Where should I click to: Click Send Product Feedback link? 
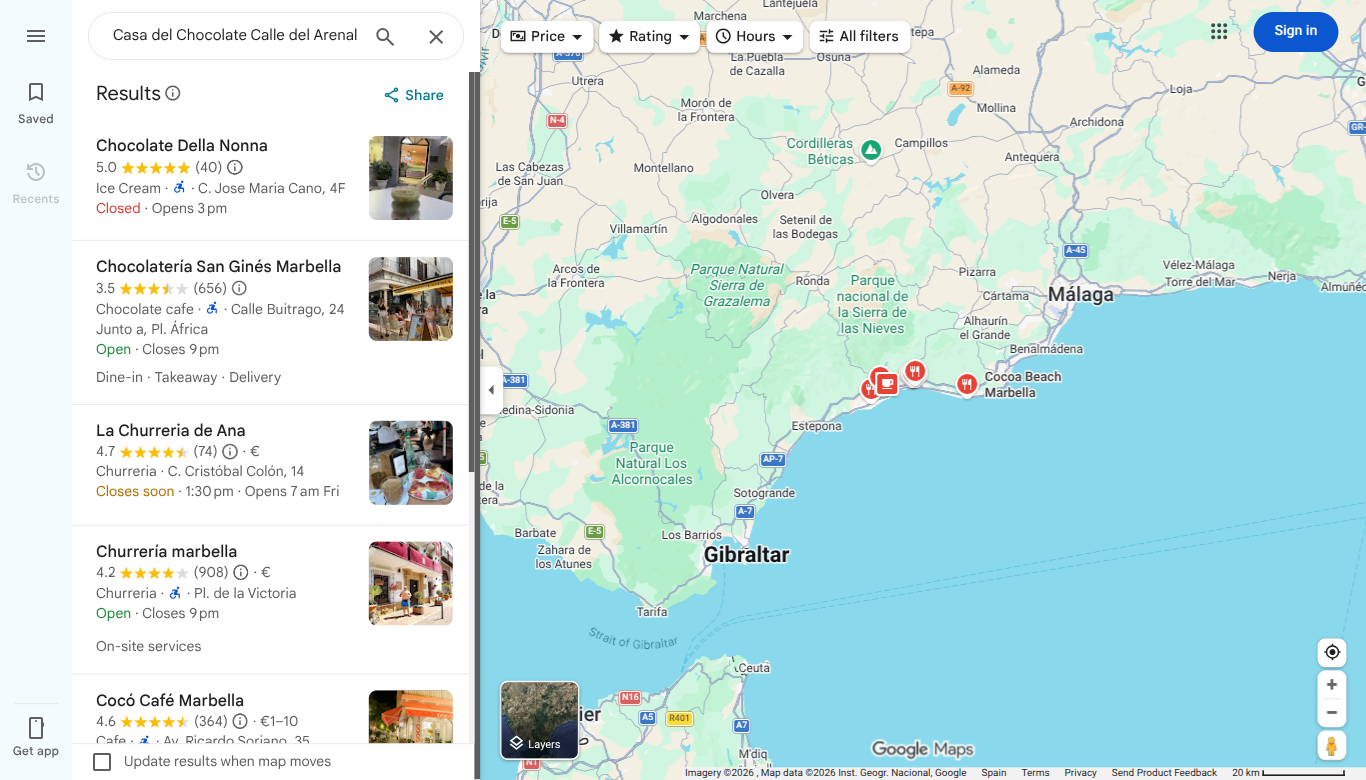pyautogui.click(x=1164, y=773)
